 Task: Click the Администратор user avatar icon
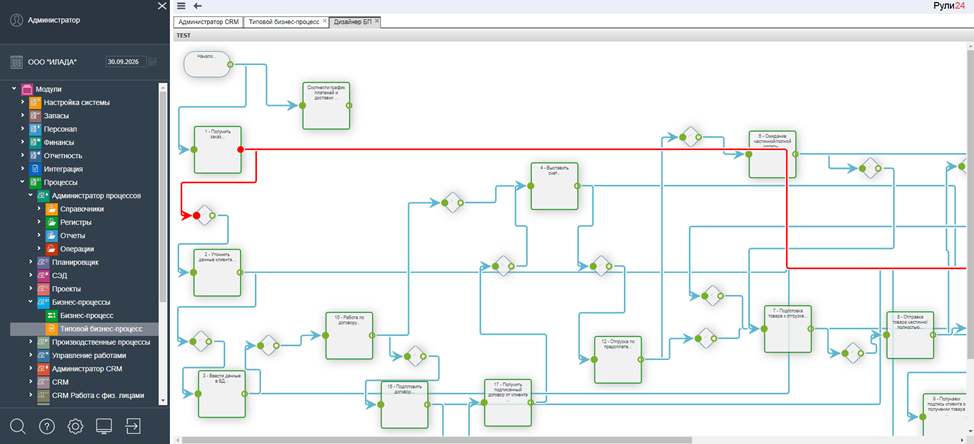point(16,20)
